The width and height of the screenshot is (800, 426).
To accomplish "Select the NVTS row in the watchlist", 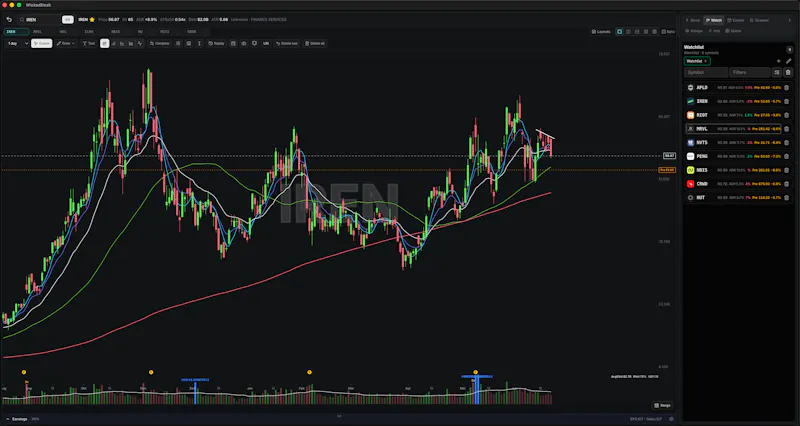I will [738, 143].
